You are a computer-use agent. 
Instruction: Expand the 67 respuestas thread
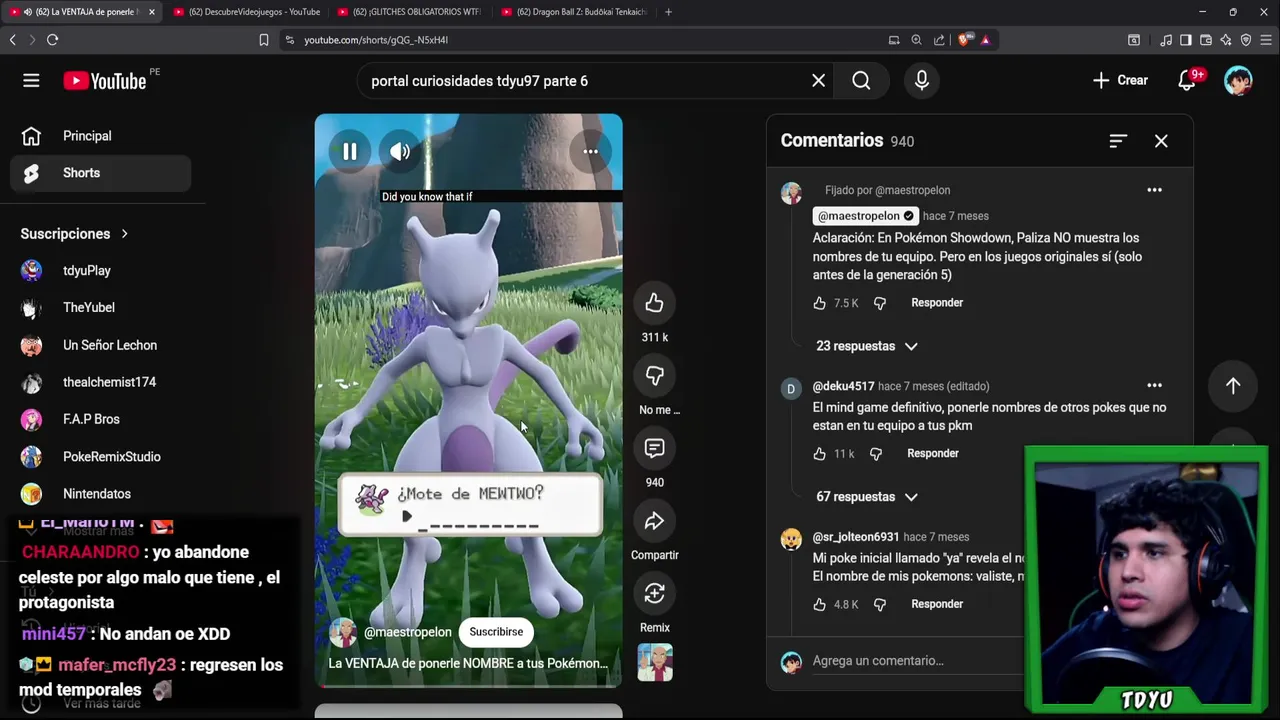tap(866, 497)
